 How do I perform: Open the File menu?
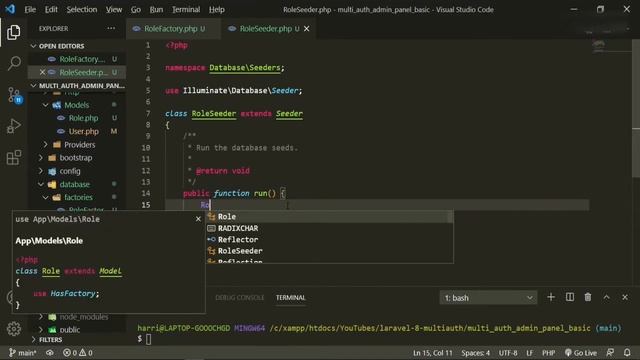click(30, 9)
